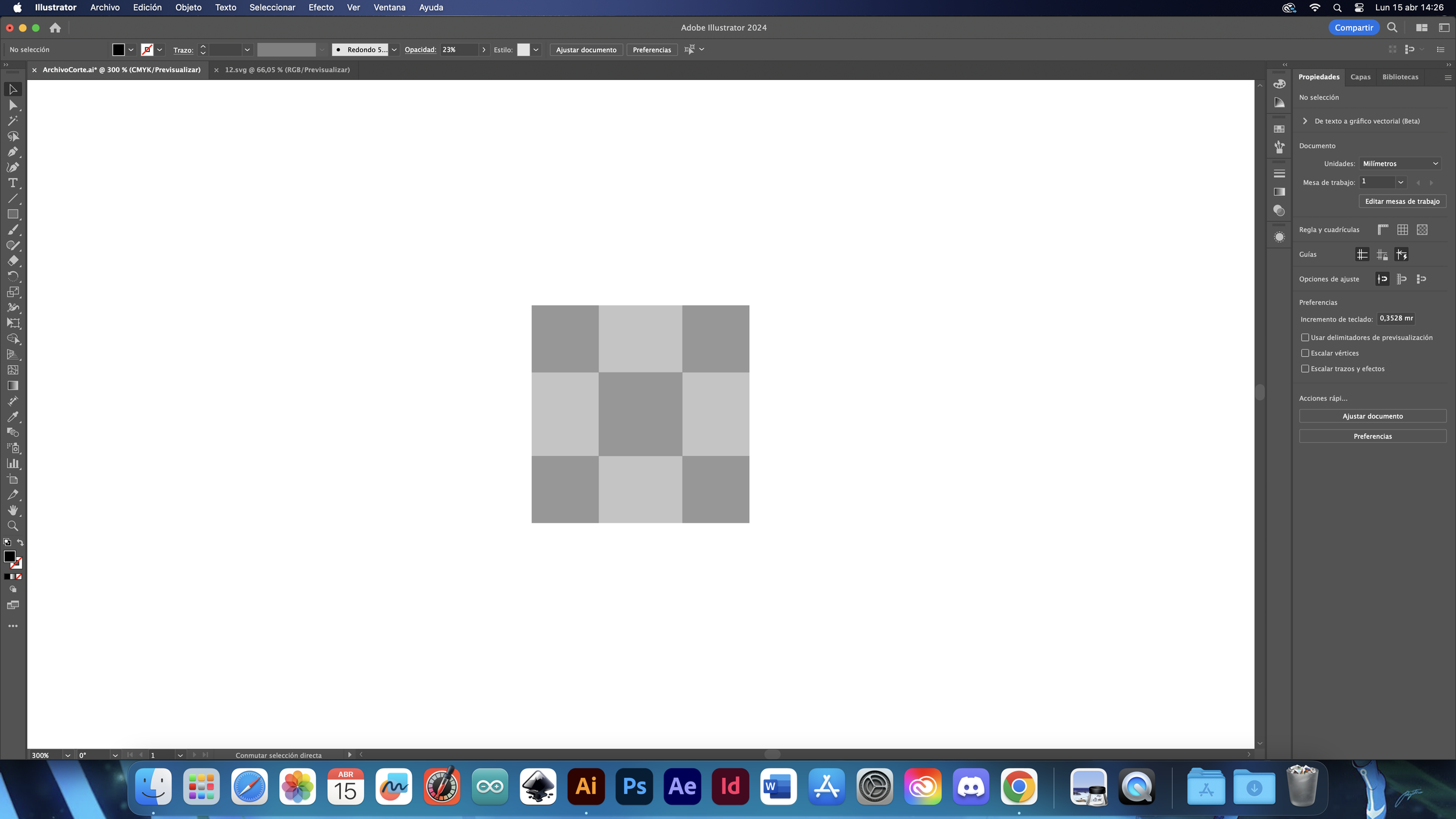
Task: Enable Escalar trazos y efectos checkbox
Action: pyautogui.click(x=1305, y=369)
